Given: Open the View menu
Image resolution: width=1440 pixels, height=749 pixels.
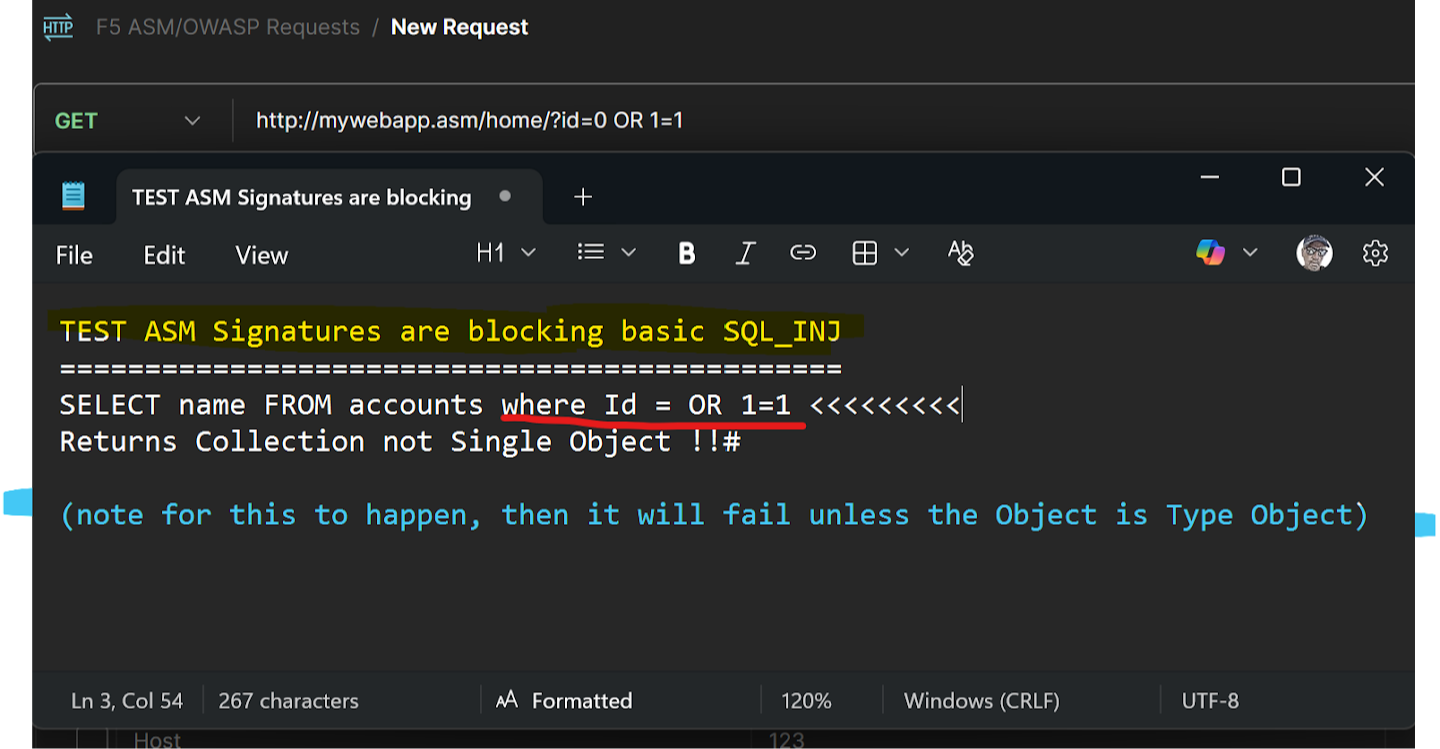Looking at the screenshot, I should tap(262, 256).
